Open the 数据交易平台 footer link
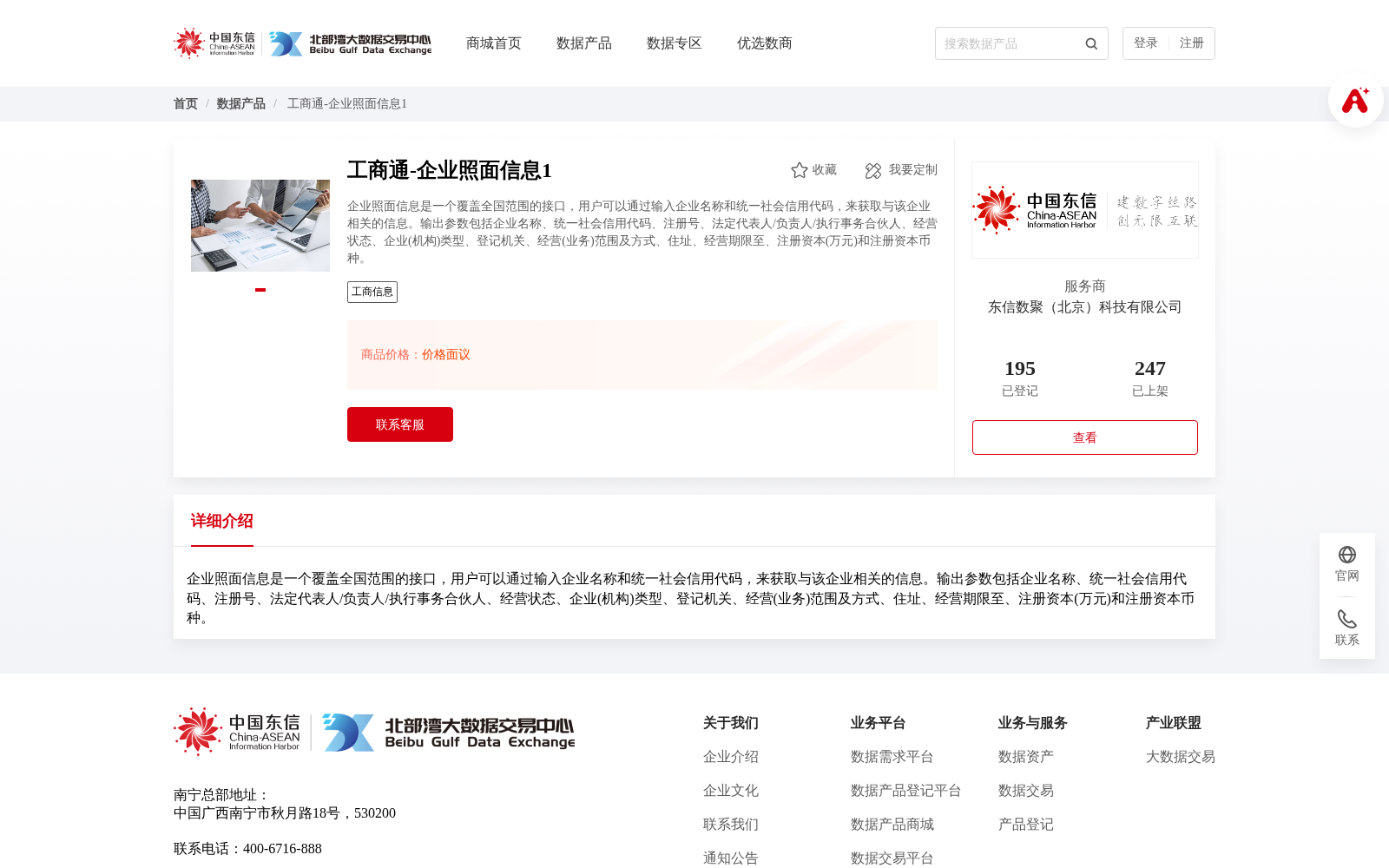Image resolution: width=1389 pixels, height=868 pixels. (x=892, y=858)
